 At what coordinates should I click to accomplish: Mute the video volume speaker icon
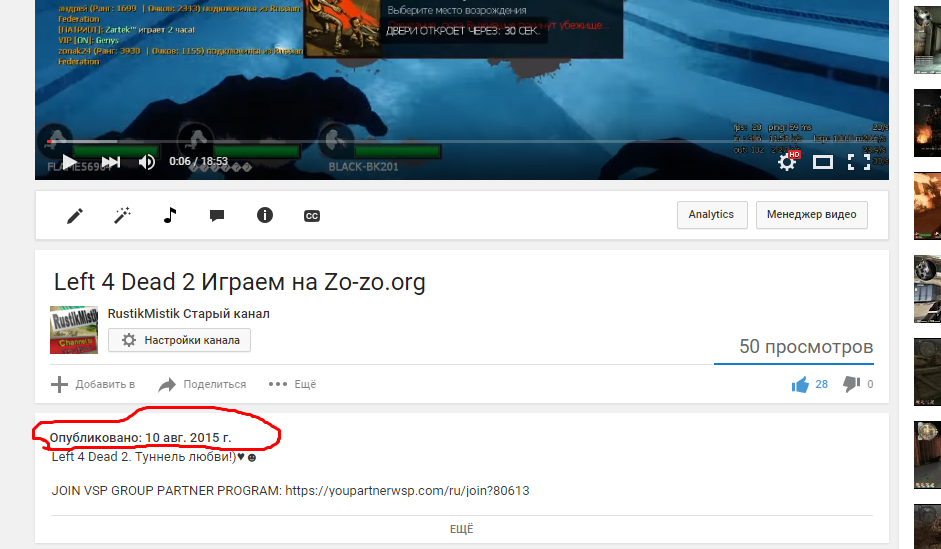point(147,161)
